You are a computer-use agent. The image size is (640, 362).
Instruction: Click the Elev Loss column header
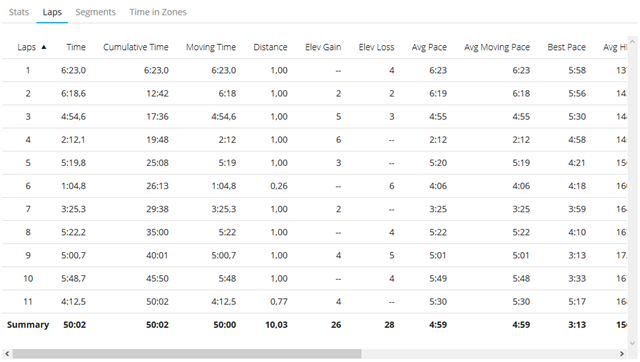(x=376, y=47)
